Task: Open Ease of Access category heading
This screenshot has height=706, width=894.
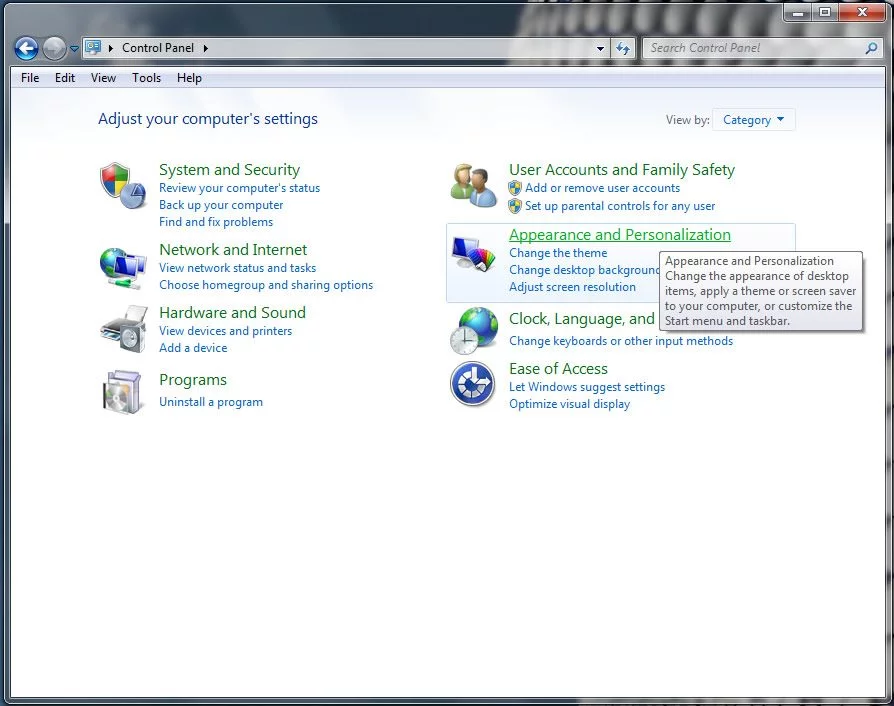Action: click(558, 369)
